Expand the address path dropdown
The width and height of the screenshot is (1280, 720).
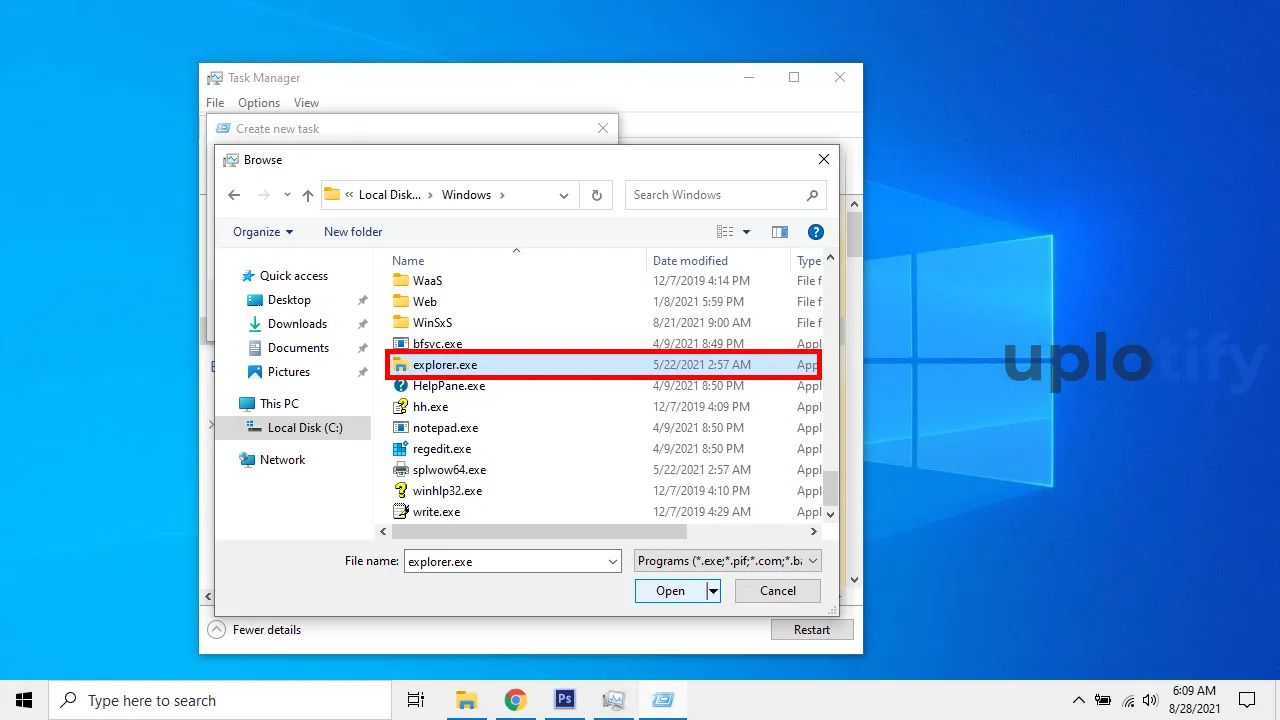pyautogui.click(x=564, y=195)
